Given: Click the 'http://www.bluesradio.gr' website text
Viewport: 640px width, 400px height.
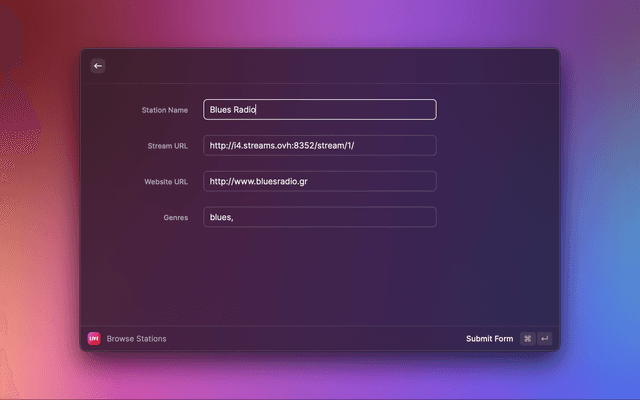Looking at the screenshot, I should point(258,182).
